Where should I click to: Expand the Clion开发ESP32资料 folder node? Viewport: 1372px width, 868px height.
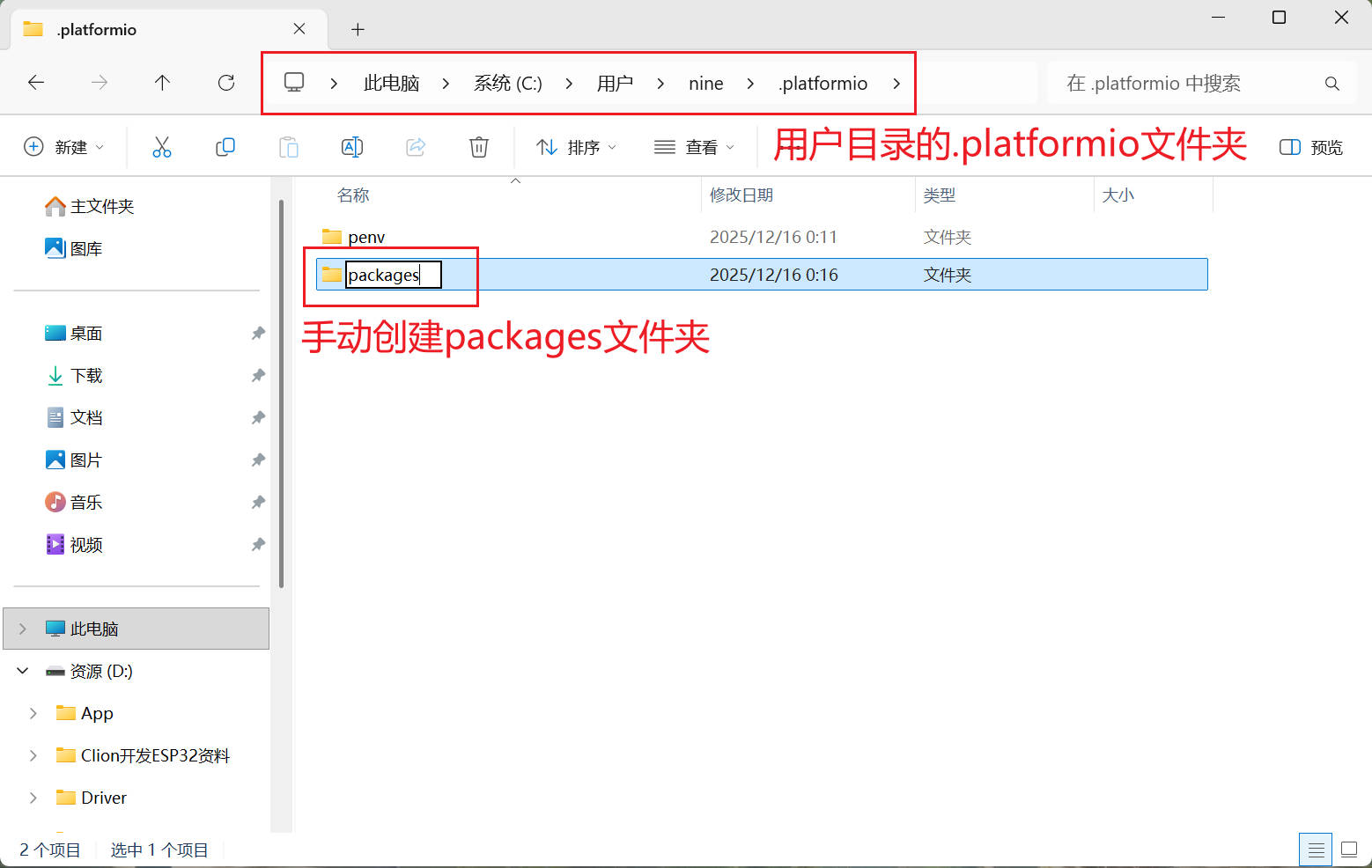33,755
